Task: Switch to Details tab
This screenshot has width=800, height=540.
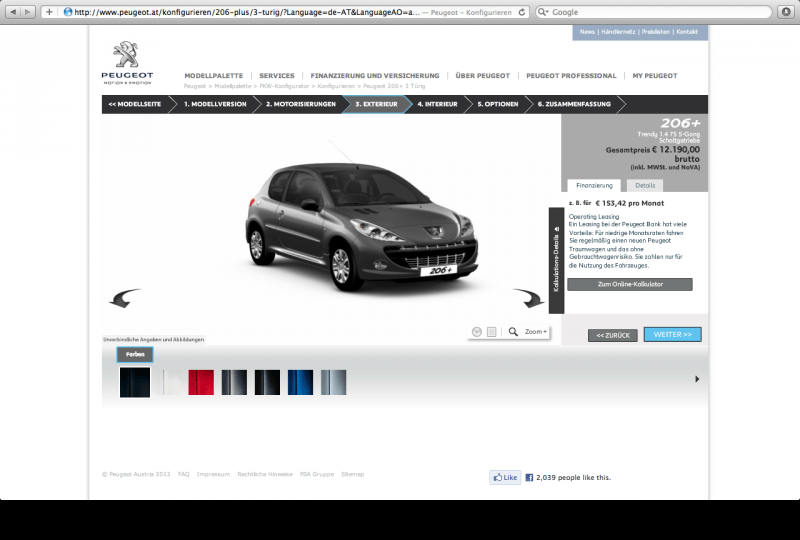Action: (x=645, y=186)
